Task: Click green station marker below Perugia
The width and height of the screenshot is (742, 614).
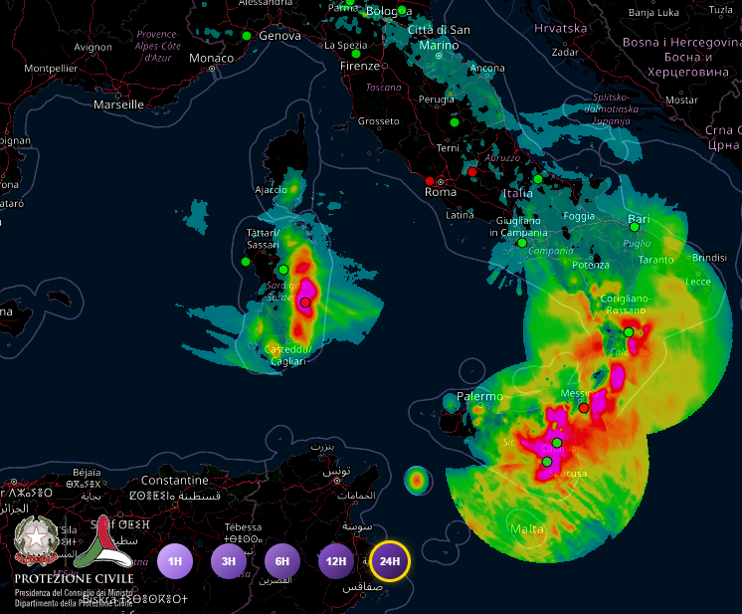Action: pos(454,122)
